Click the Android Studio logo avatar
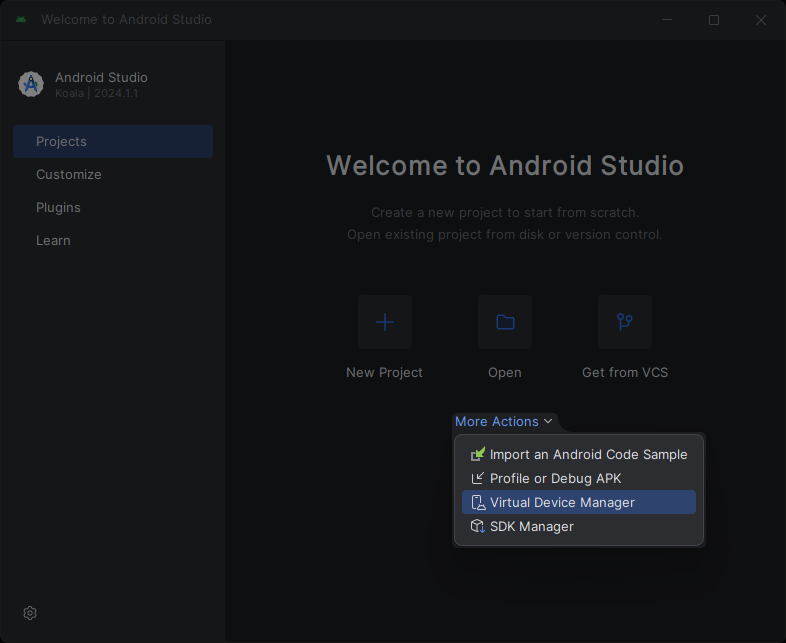The image size is (786, 643). coord(31,84)
